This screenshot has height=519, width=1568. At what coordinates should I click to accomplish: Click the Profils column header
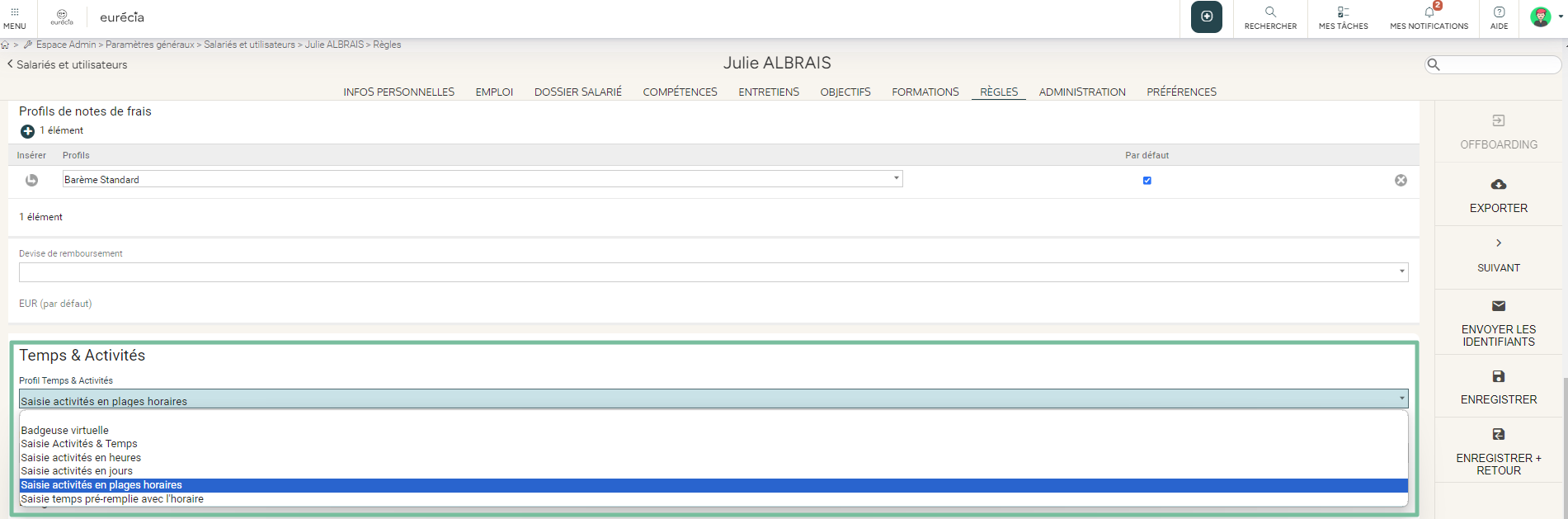(76, 155)
